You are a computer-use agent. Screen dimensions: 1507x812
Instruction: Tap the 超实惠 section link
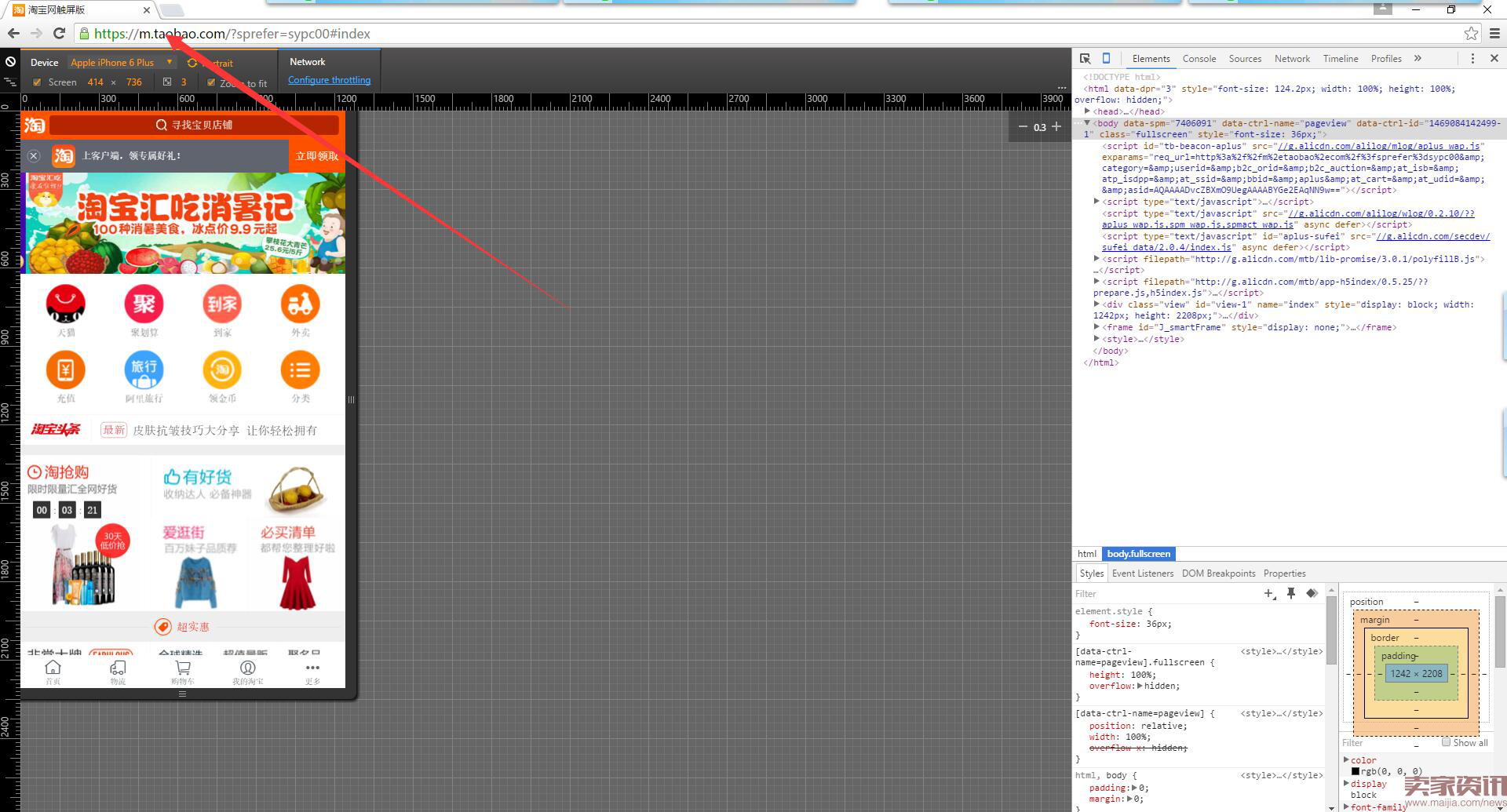point(183,627)
